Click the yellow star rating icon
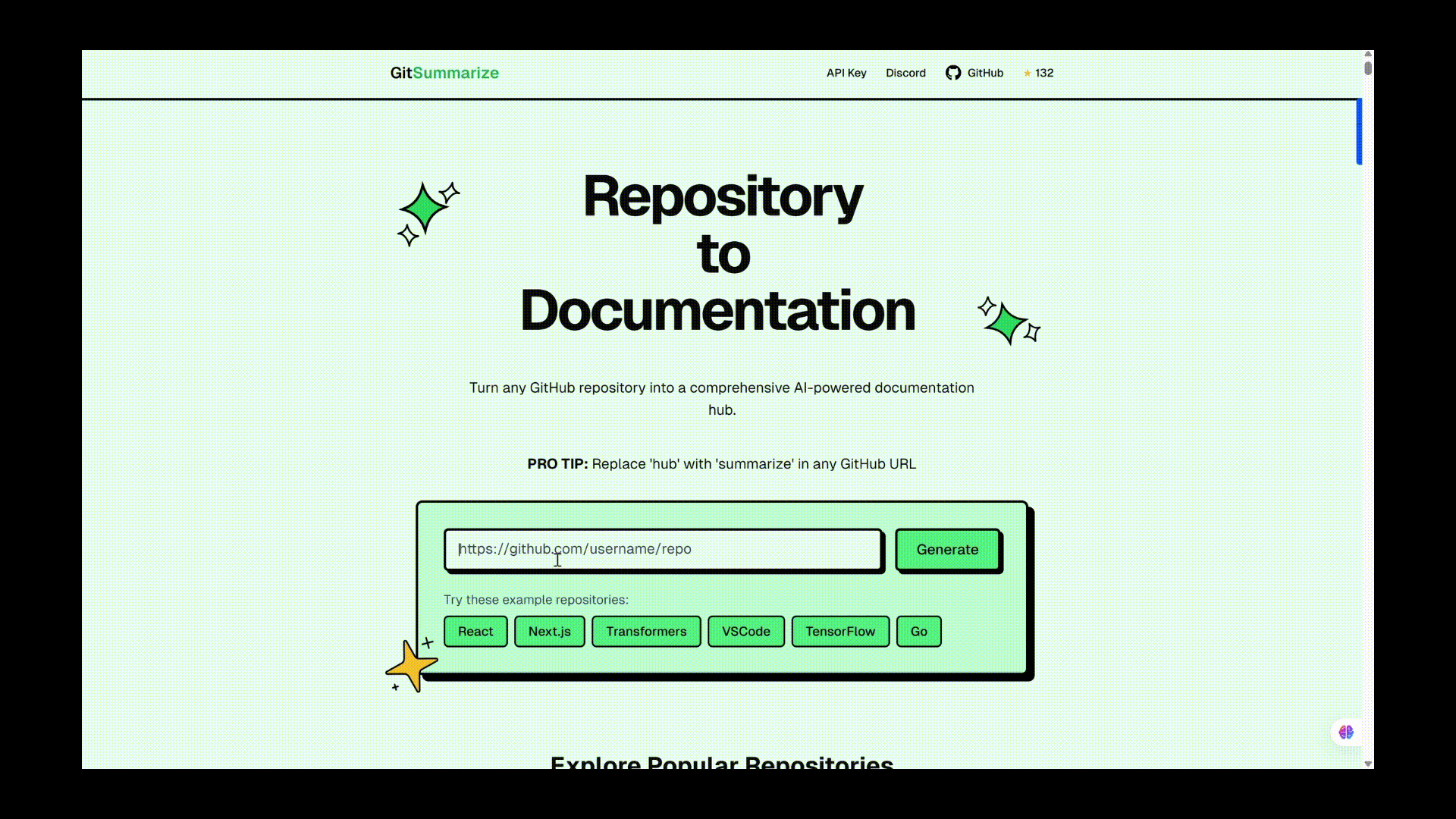This screenshot has height=819, width=1456. (x=1028, y=74)
